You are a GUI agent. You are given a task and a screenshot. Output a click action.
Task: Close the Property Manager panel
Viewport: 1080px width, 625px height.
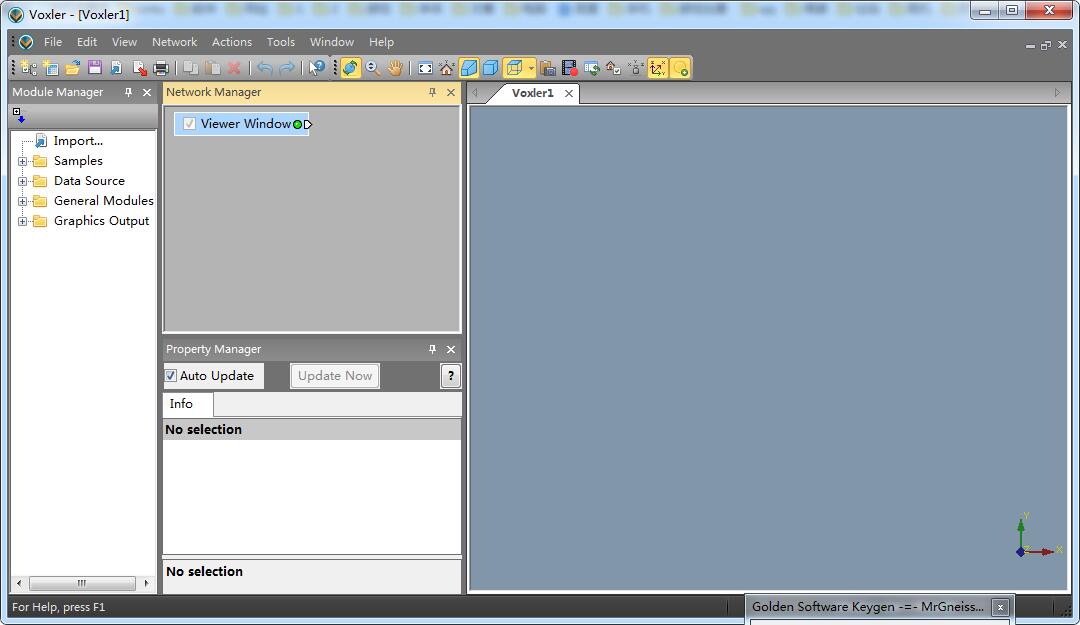[451, 349]
